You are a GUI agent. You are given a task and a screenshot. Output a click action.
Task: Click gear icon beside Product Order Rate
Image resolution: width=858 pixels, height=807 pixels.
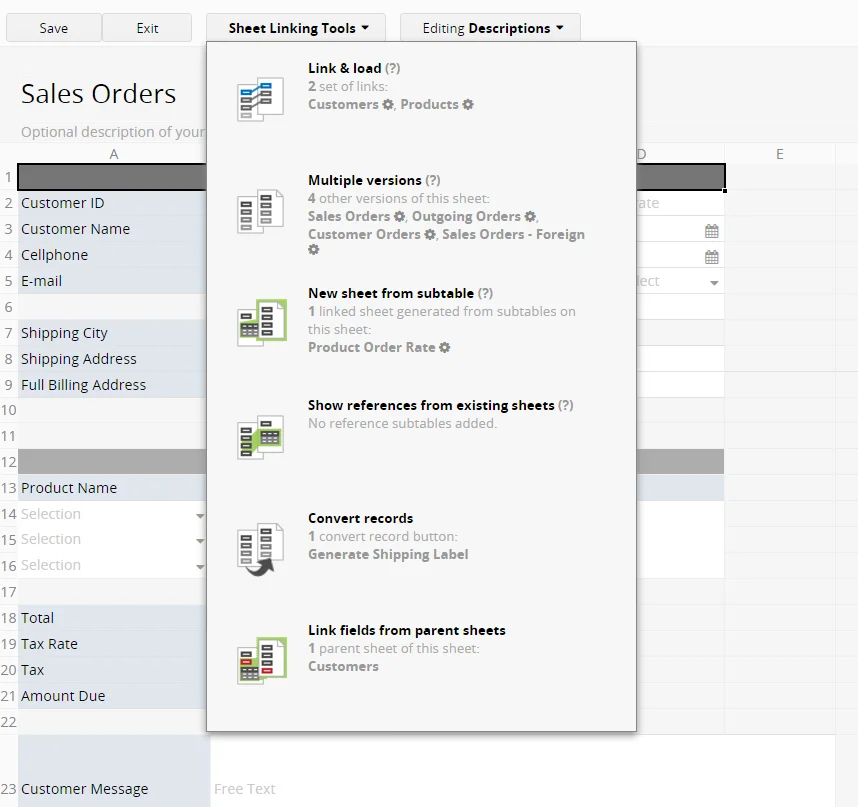[x=445, y=347]
